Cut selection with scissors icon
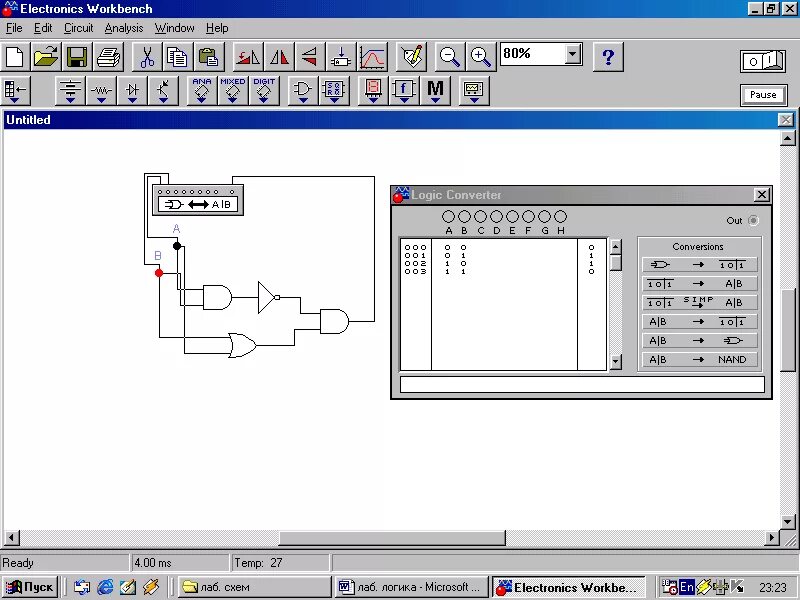800x600 pixels. 147,56
